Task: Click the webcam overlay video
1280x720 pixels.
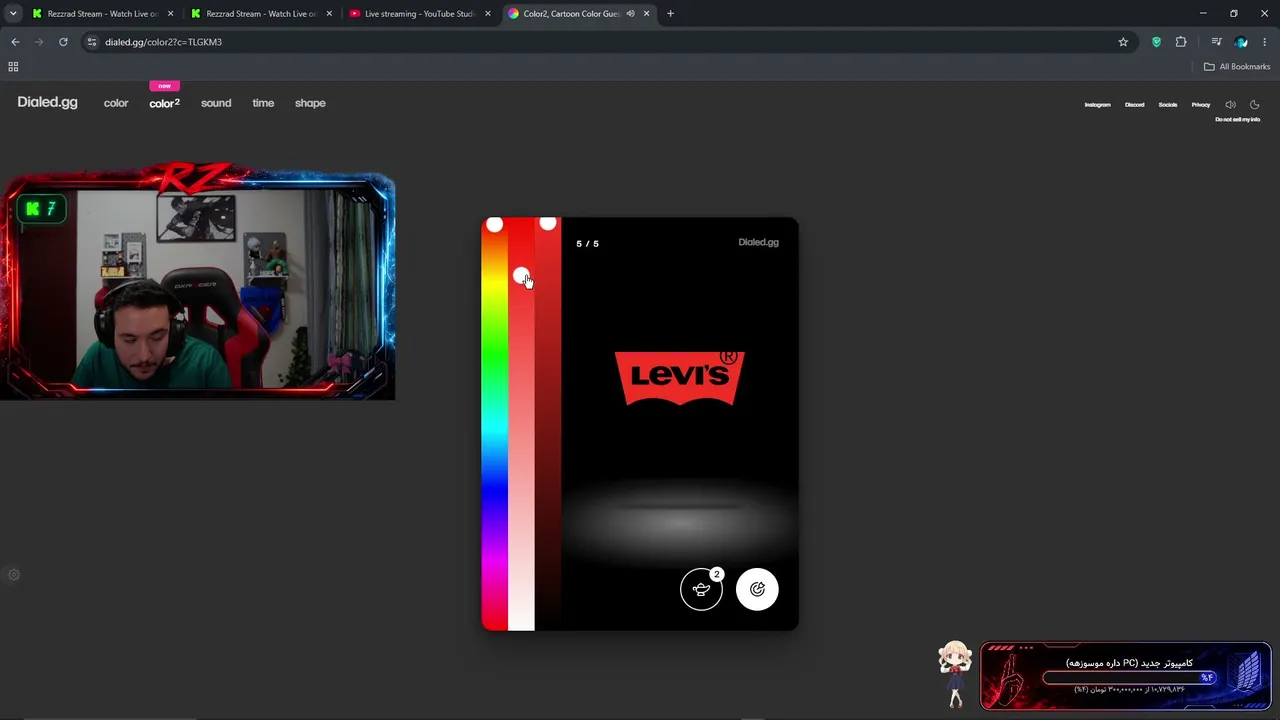Action: (198, 284)
